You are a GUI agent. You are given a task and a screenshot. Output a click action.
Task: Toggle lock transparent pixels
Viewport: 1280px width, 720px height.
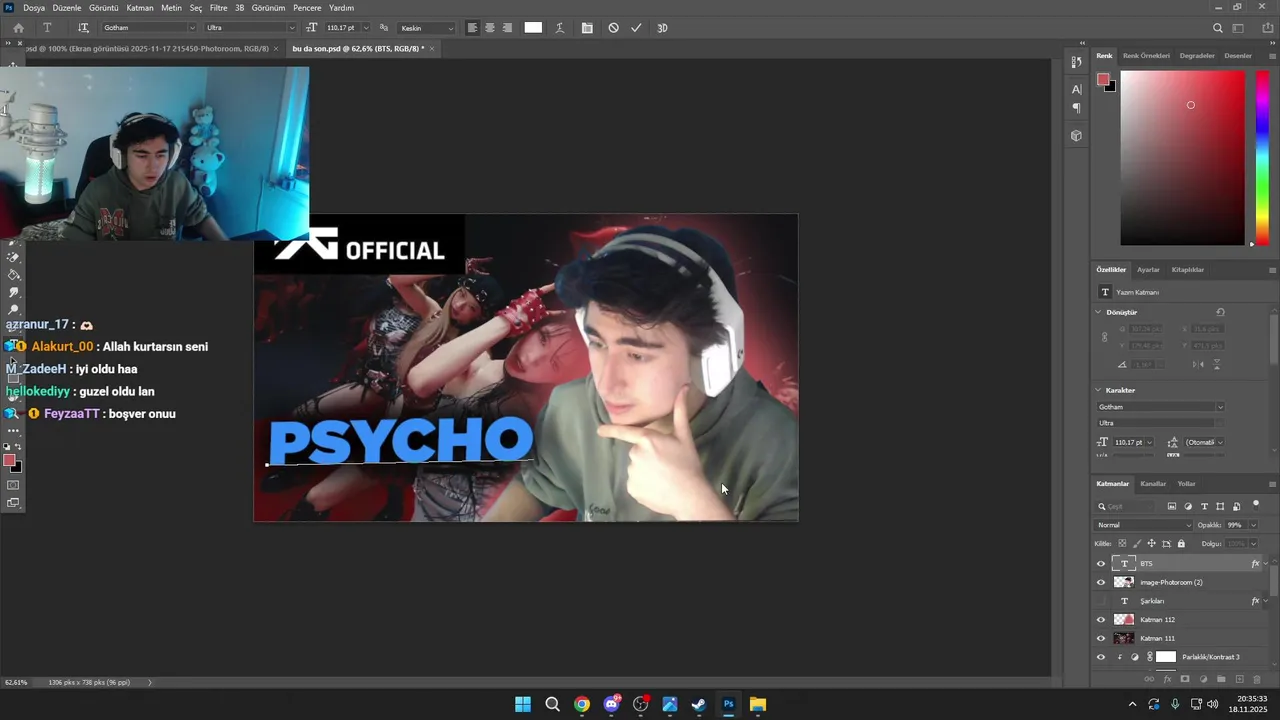click(1122, 543)
